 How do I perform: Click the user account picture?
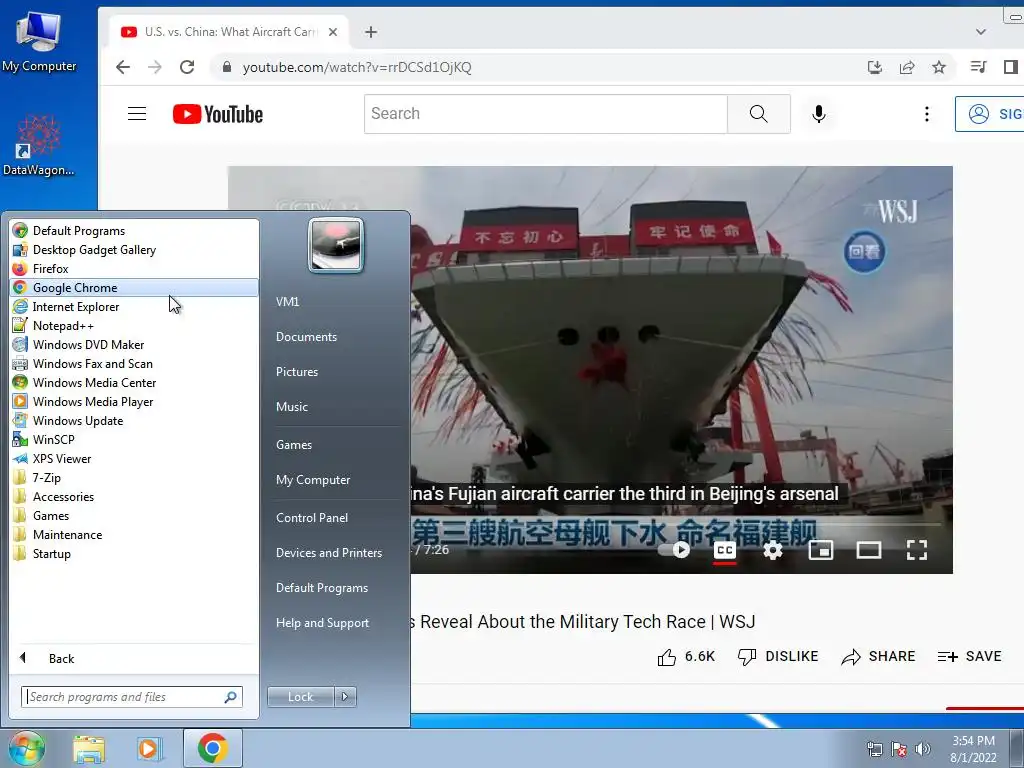click(x=336, y=245)
